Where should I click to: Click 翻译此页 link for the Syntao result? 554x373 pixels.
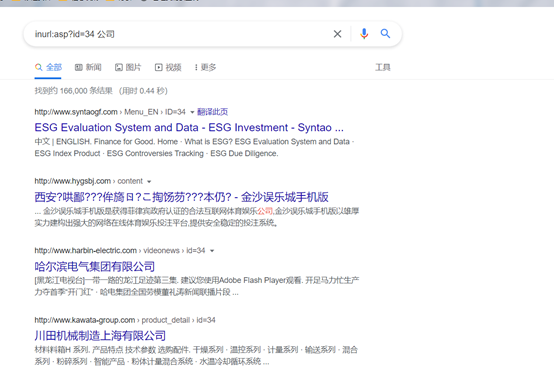212,112
